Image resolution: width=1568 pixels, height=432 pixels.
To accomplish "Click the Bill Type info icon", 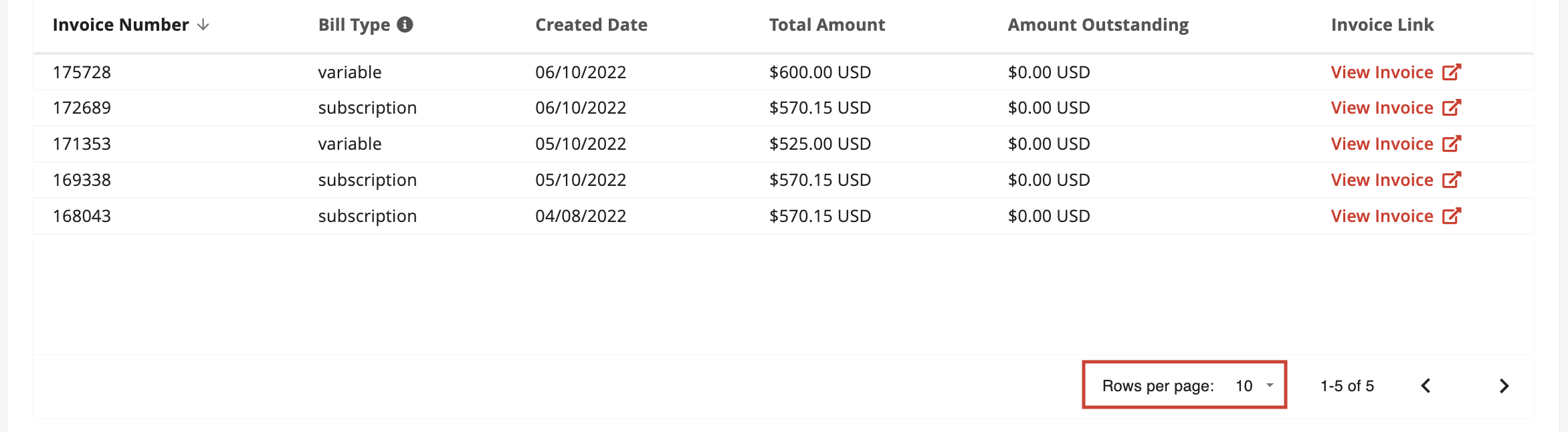I will (405, 25).
